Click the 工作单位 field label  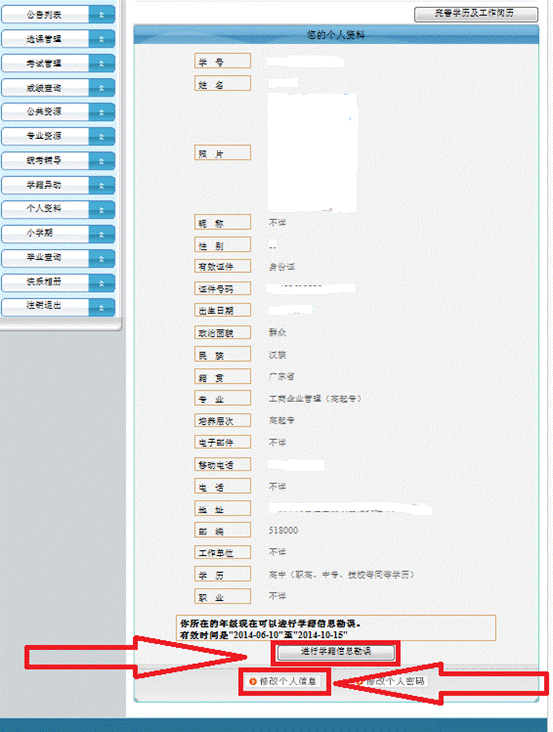click(x=223, y=552)
